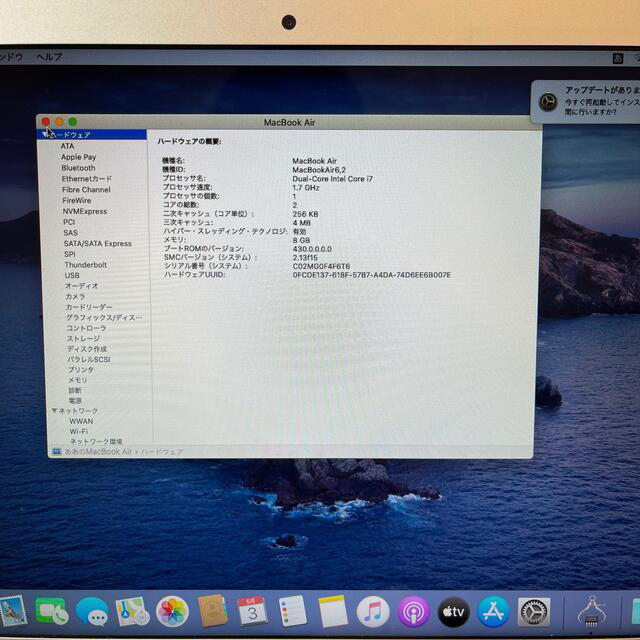Click the ハードウェア path bar segment

tap(162, 452)
